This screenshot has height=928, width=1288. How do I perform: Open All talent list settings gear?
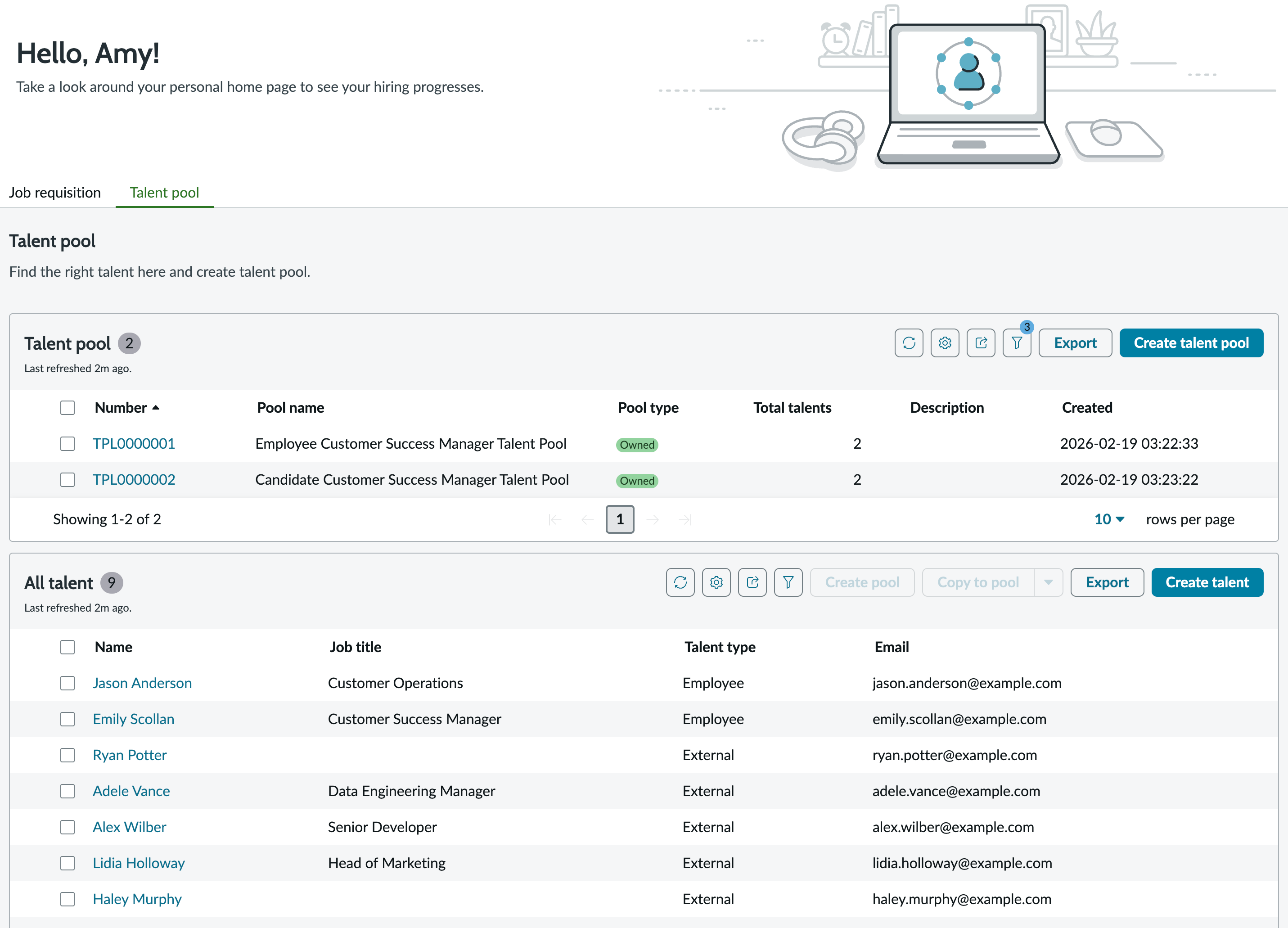716,582
